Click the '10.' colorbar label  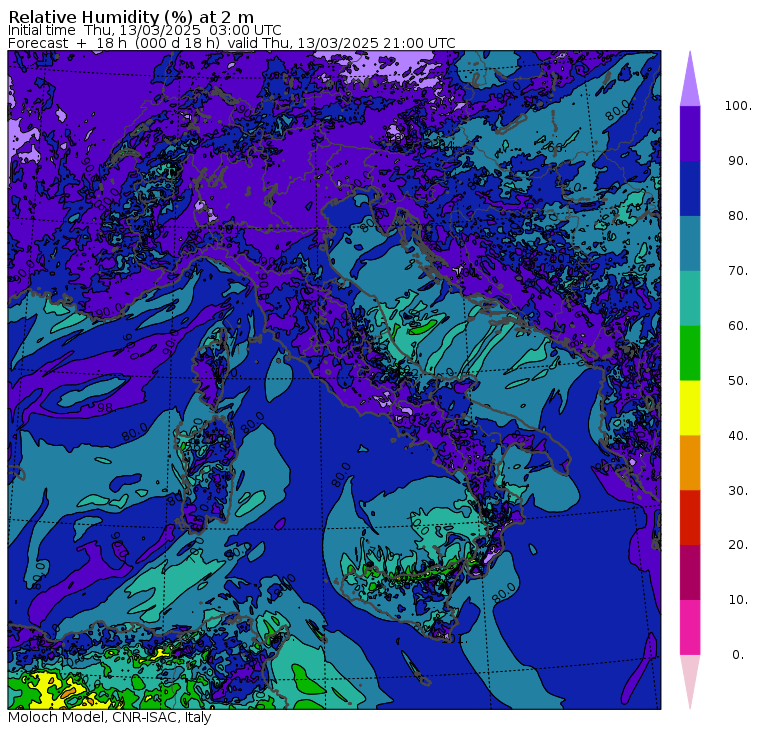coord(738,600)
